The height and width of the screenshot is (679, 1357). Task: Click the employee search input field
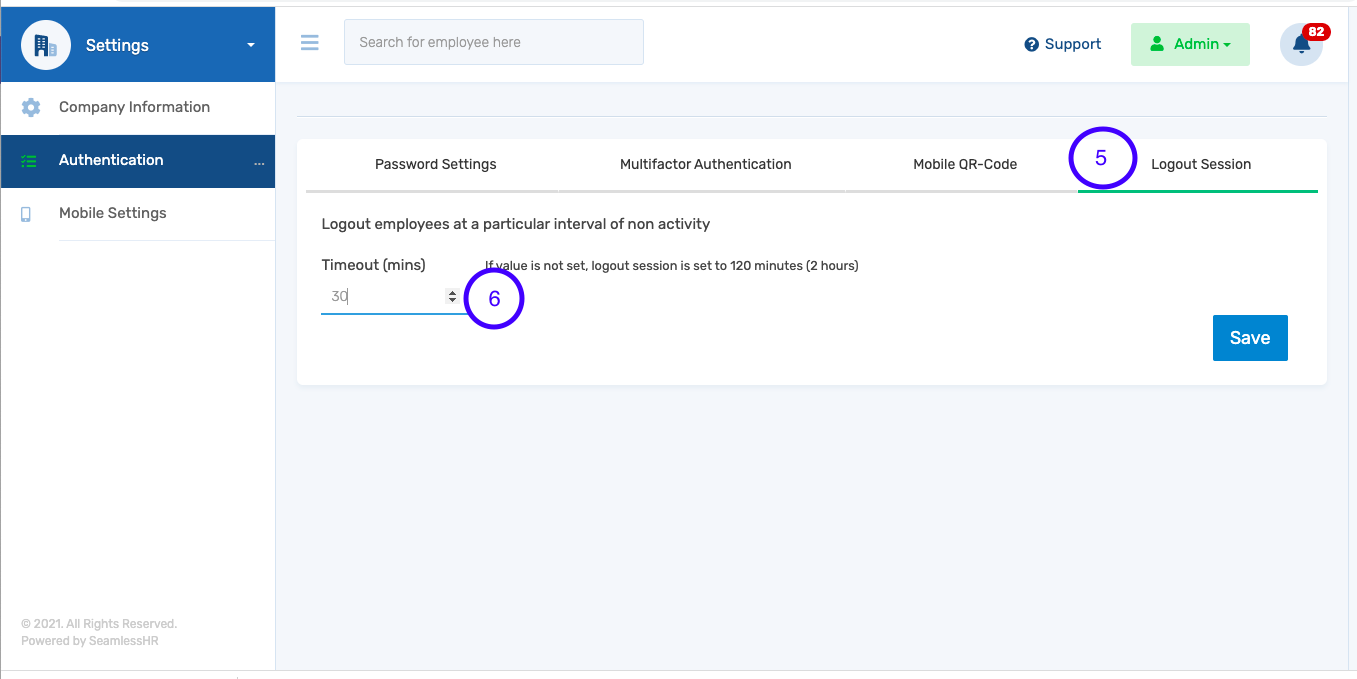493,42
